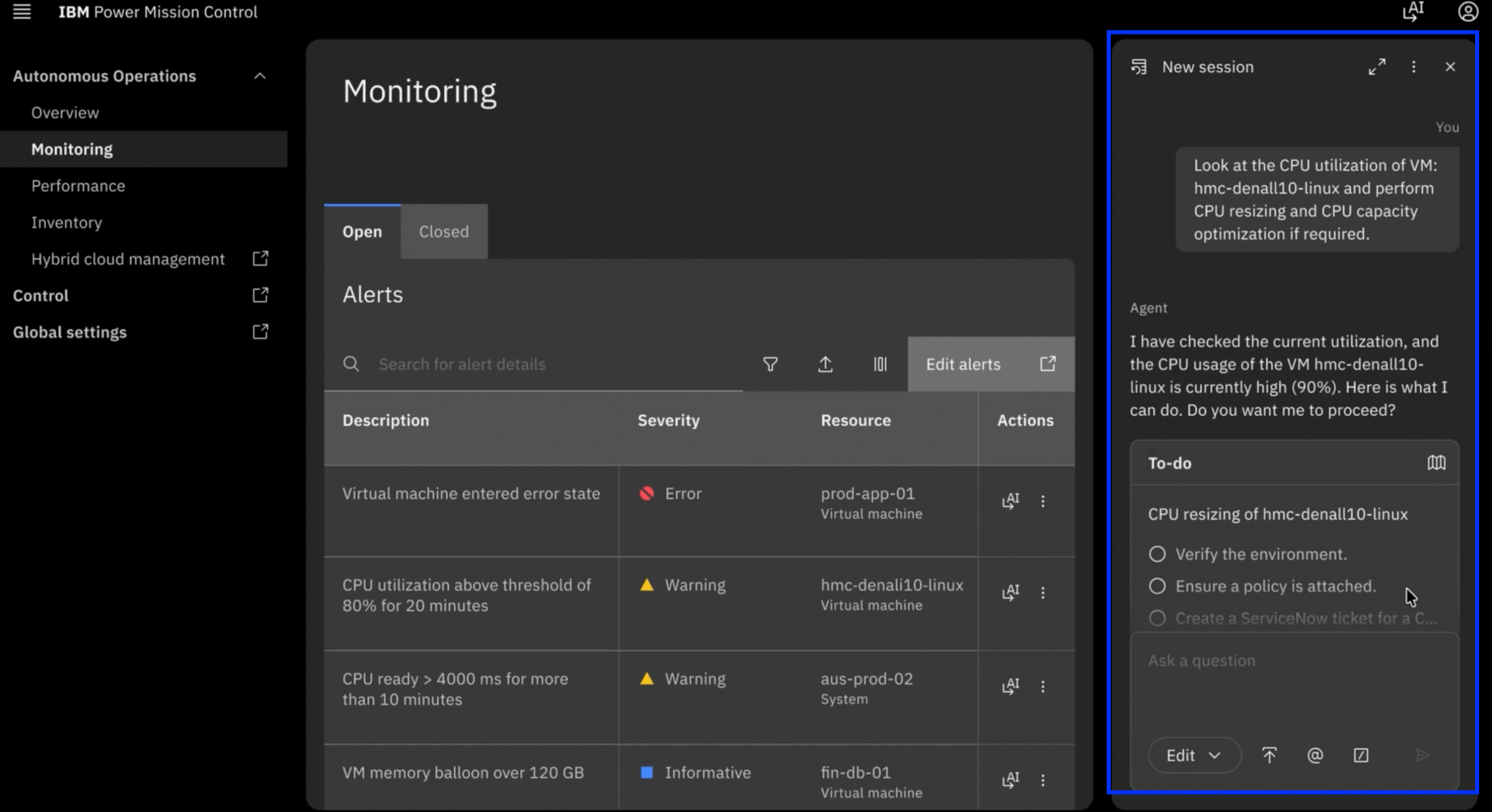Screen dimensions: 1492x812
Task: Open the alerts filter icon
Action: click(x=770, y=364)
